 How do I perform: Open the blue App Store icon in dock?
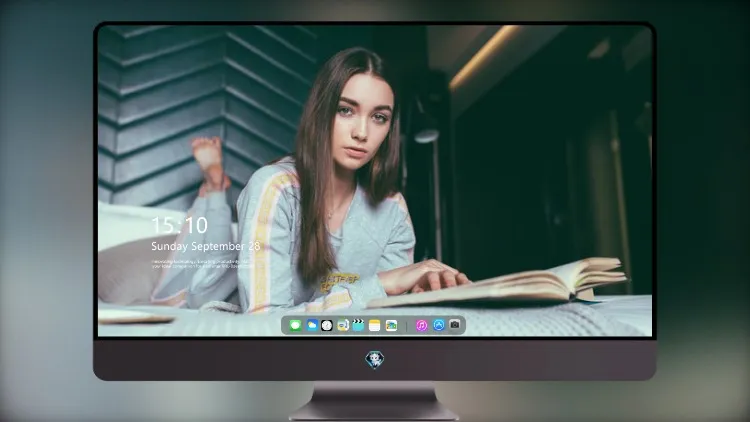pyautogui.click(x=439, y=325)
